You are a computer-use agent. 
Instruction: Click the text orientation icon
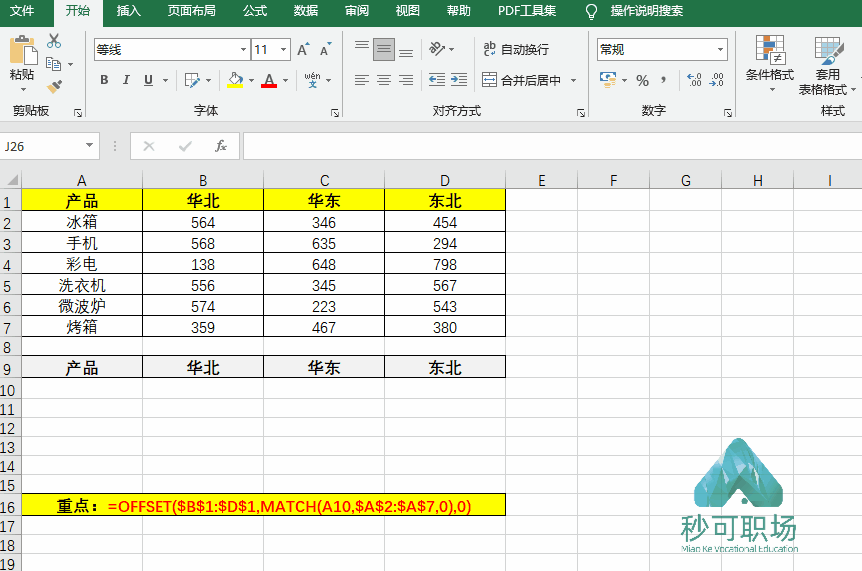coord(437,49)
